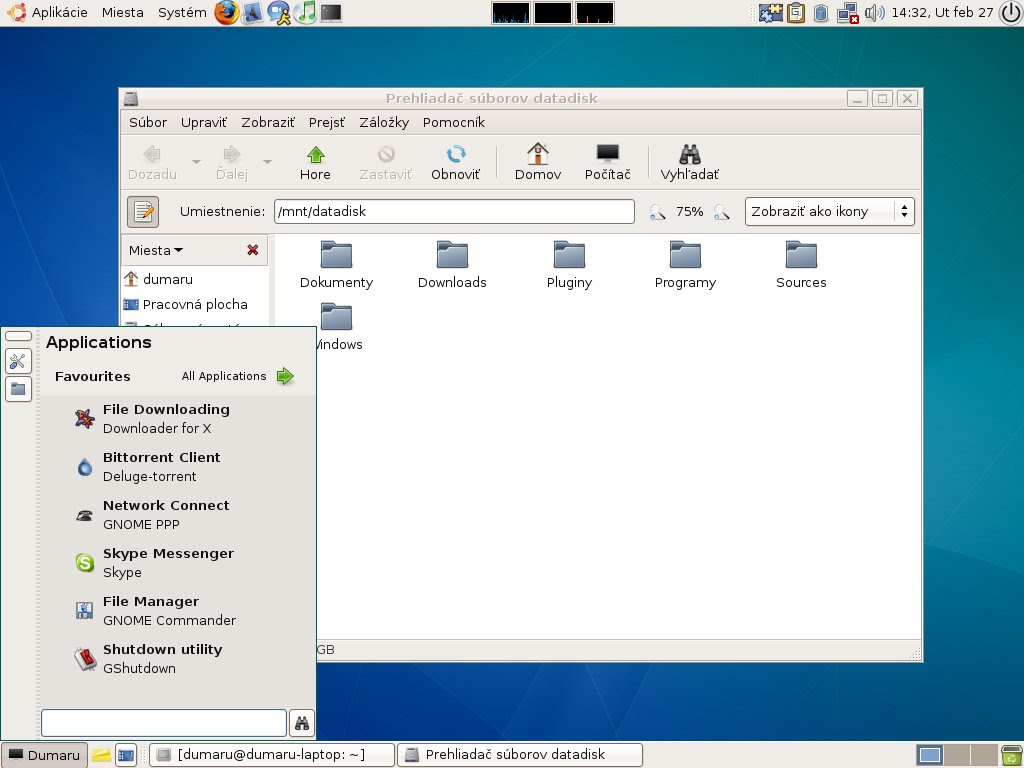This screenshot has width=1024, height=768.
Task: Open the Sources folder
Action: coord(801,265)
